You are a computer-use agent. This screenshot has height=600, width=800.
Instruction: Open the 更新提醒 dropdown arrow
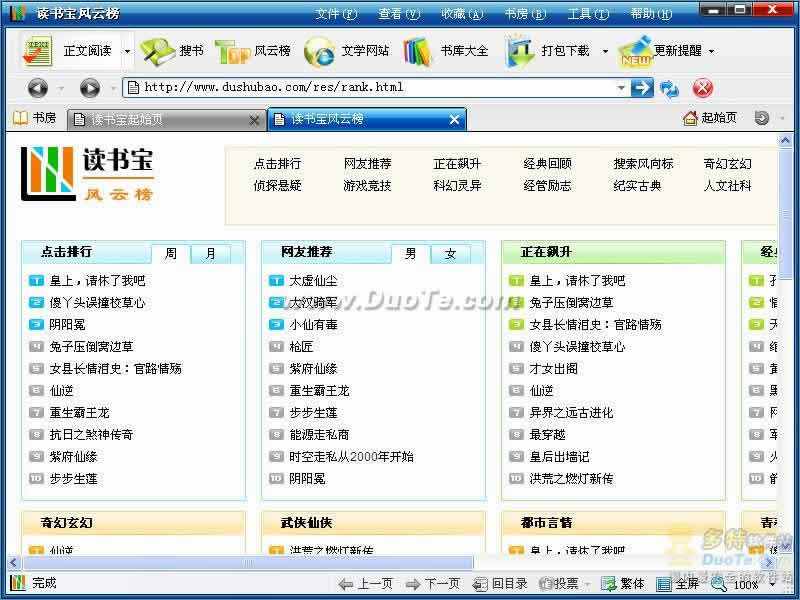[711, 51]
